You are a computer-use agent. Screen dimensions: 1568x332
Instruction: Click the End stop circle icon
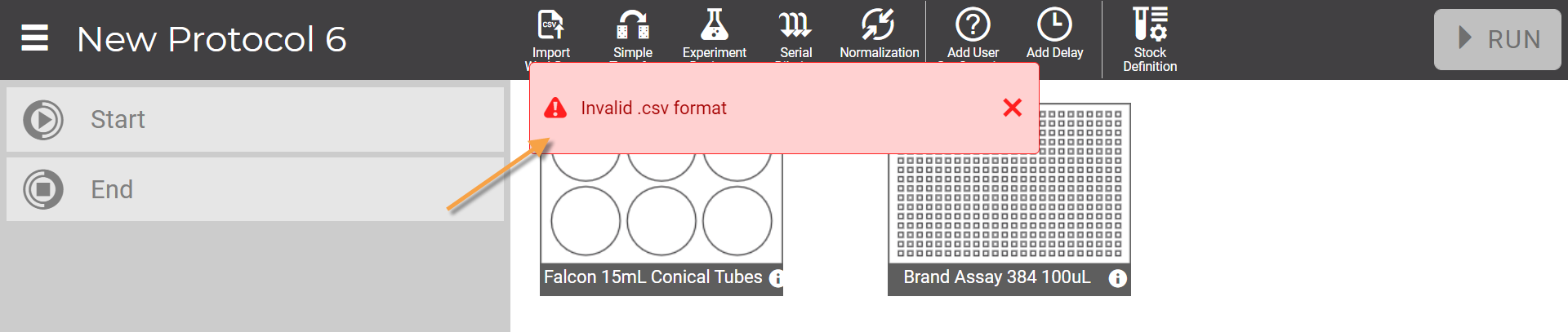[x=43, y=189]
